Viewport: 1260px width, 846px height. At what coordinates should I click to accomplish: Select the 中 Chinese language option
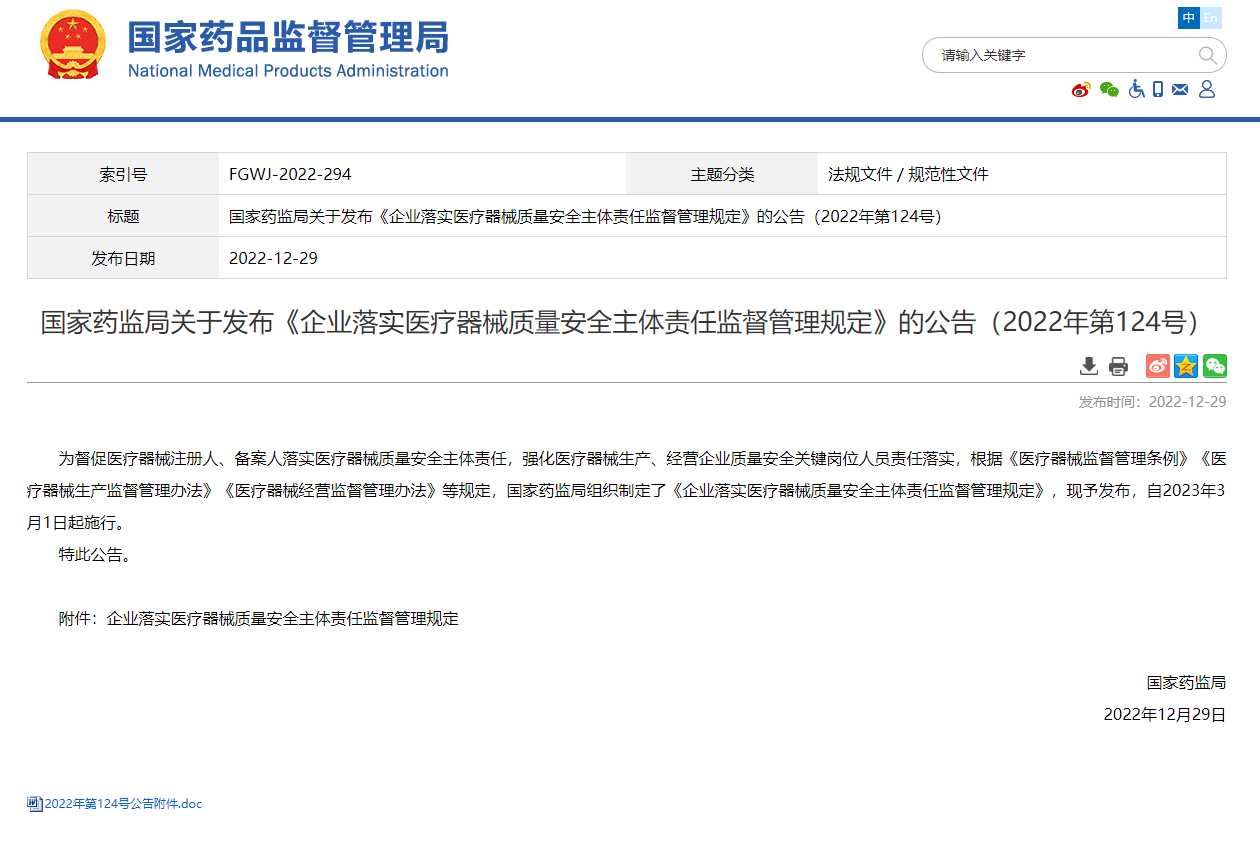click(1189, 18)
